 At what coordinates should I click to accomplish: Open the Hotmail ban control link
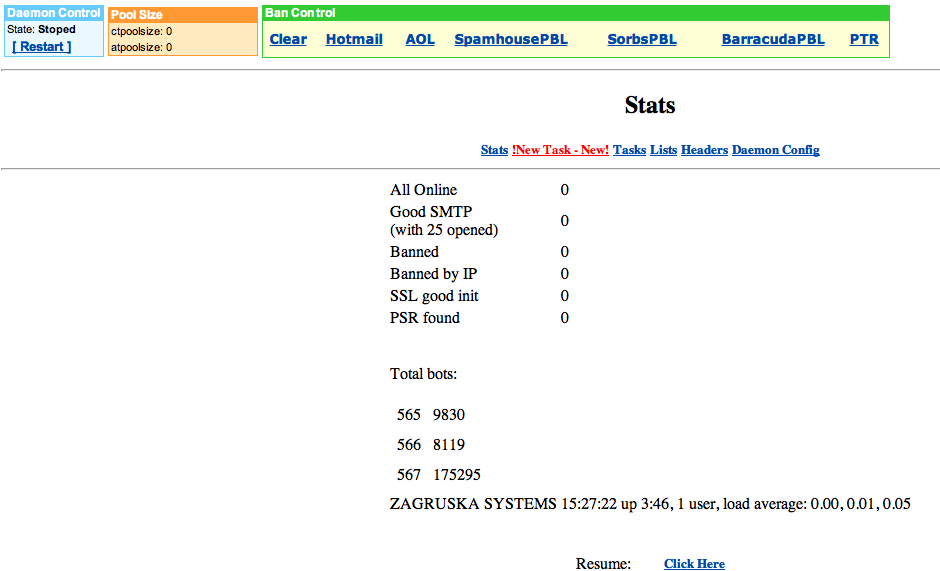(x=354, y=39)
